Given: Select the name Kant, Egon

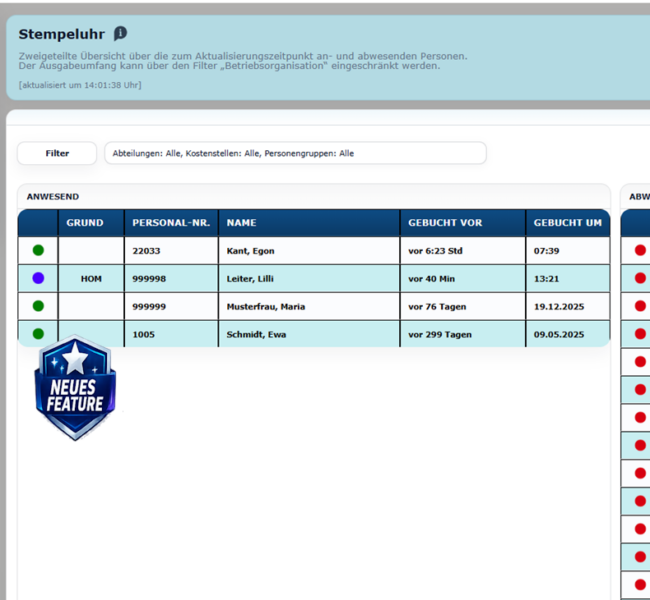Looking at the screenshot, I should point(250,251).
